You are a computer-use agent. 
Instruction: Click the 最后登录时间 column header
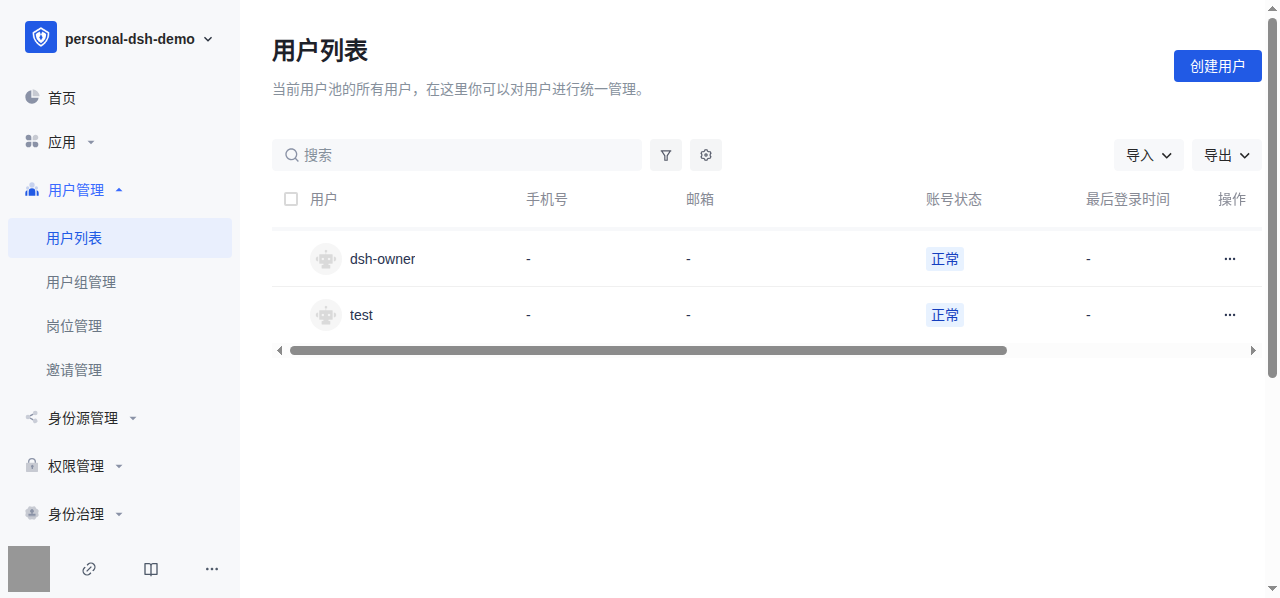click(1128, 199)
